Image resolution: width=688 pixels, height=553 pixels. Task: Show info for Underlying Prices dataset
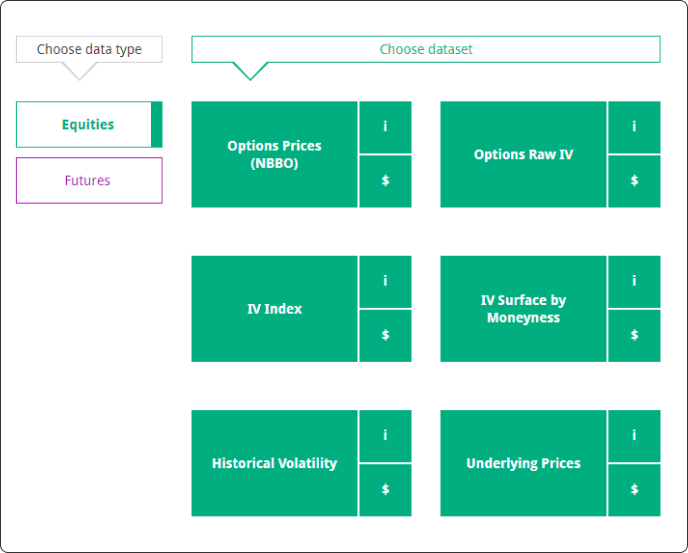(634, 436)
